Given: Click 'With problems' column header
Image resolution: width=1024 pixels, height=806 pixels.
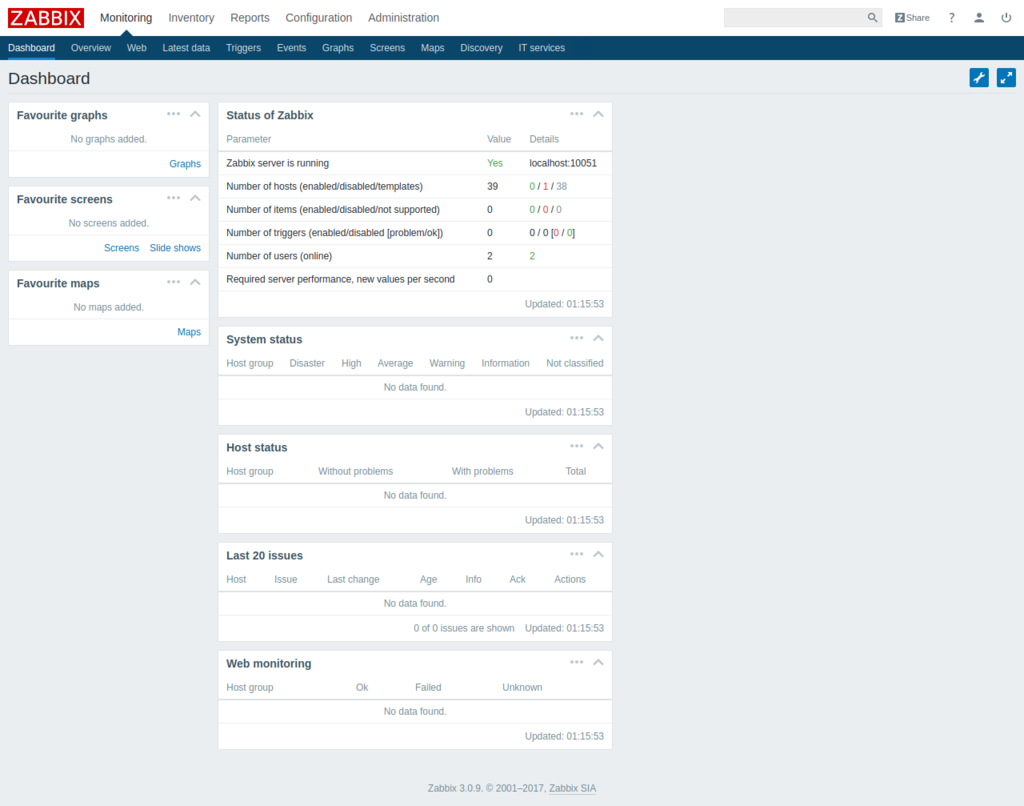Looking at the screenshot, I should pyautogui.click(x=482, y=471).
